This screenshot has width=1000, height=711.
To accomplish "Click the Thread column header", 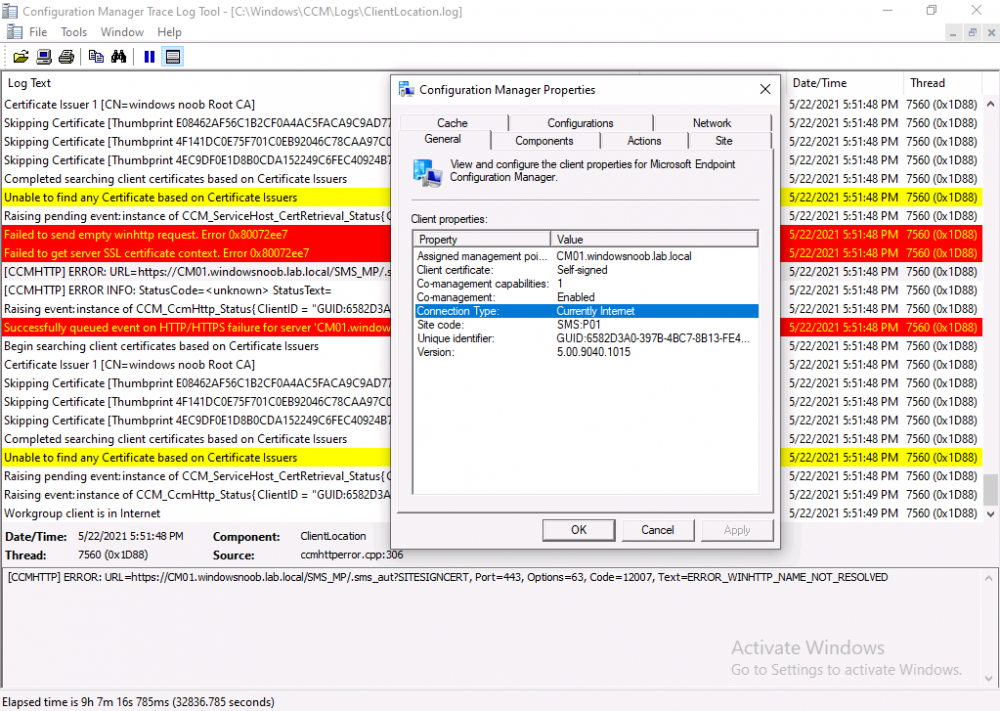I will (x=942, y=83).
